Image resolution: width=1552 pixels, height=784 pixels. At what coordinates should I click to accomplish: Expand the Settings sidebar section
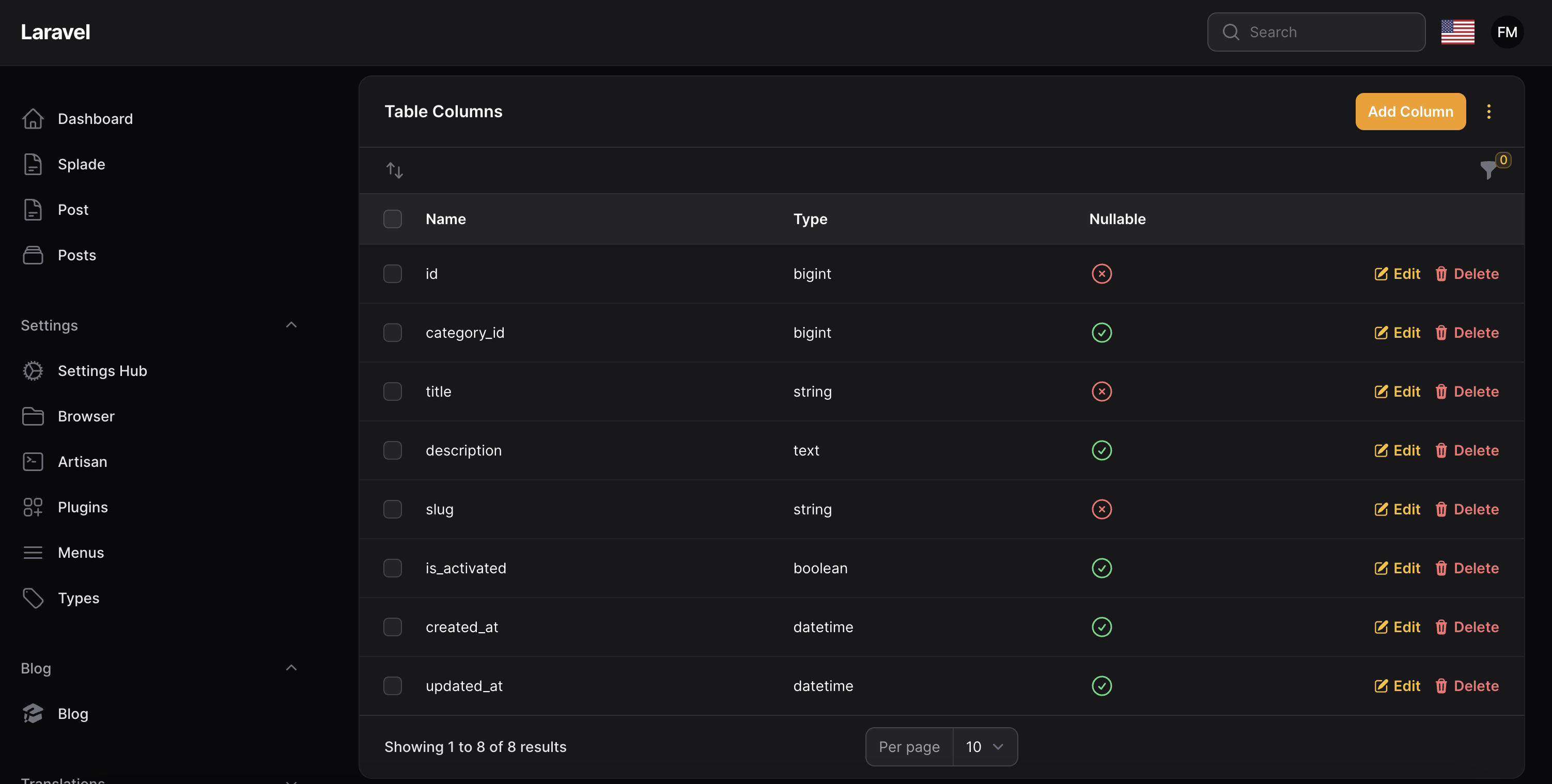click(x=290, y=325)
